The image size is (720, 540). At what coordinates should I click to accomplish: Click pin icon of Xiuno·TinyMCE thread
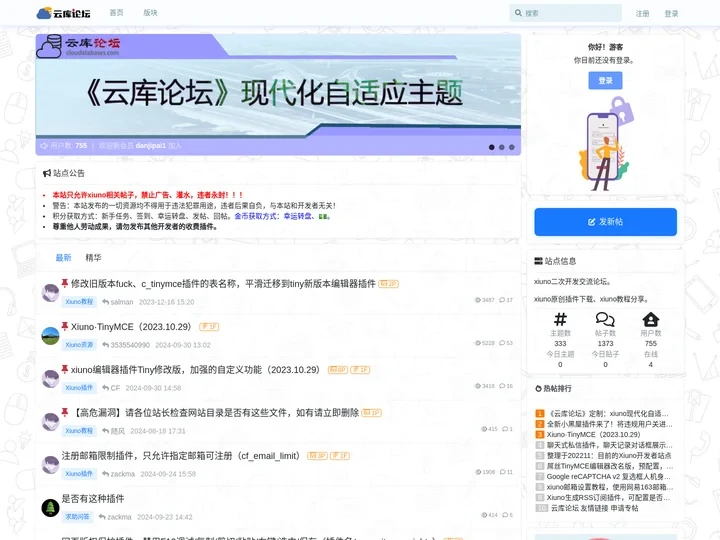65,326
